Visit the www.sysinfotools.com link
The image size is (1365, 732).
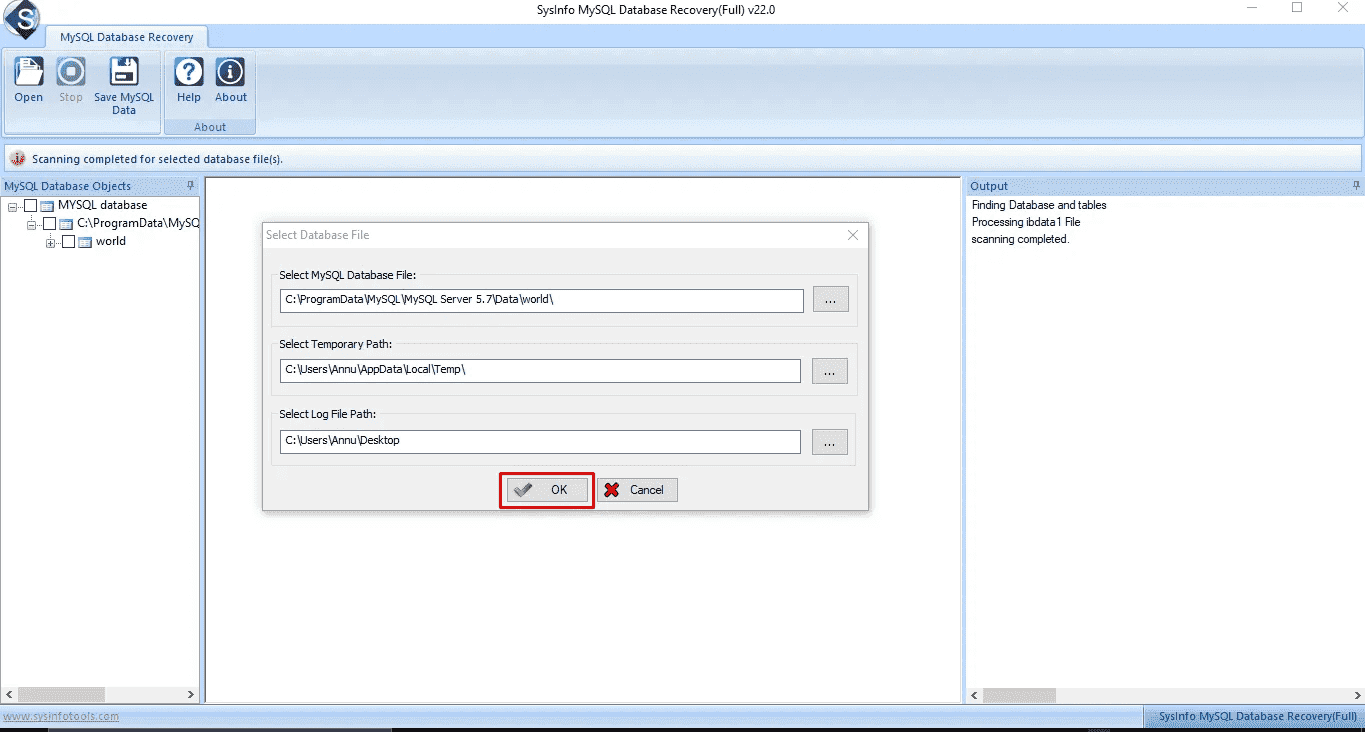[x=60, y=716]
